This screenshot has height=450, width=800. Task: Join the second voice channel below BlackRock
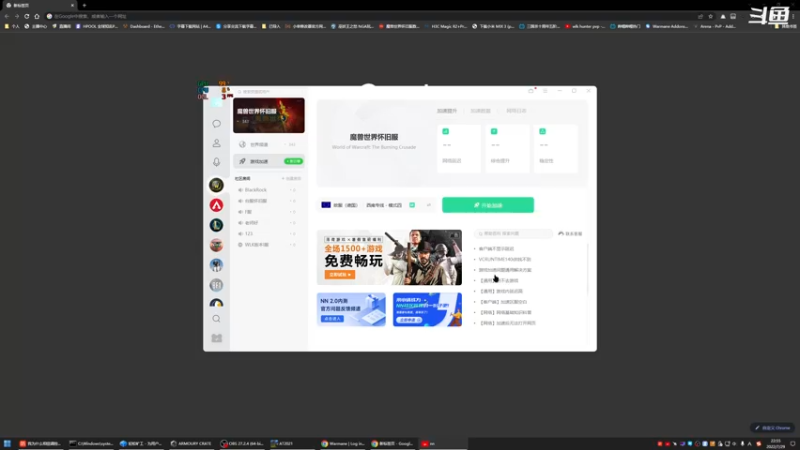(267, 201)
